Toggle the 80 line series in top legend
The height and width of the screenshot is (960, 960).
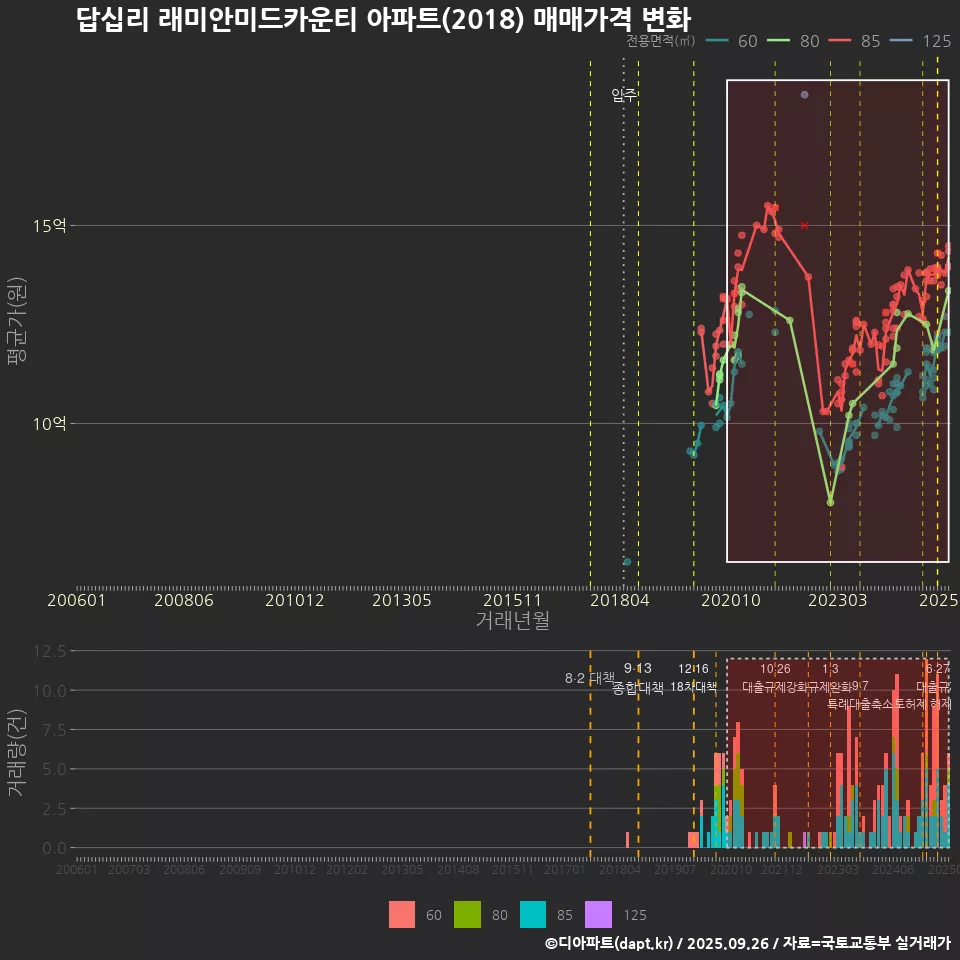click(795, 41)
